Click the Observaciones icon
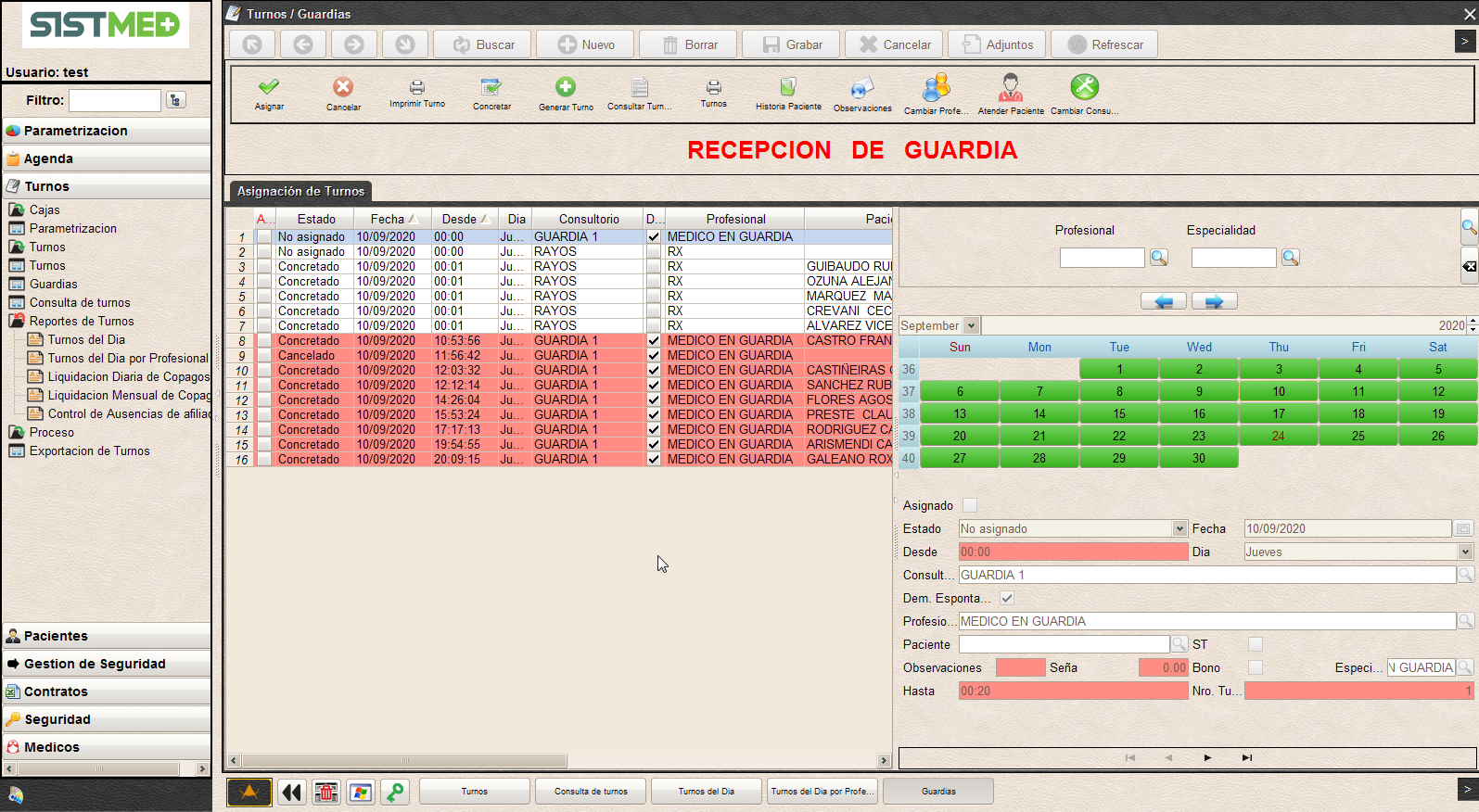The height and width of the screenshot is (812, 1479). coord(862,88)
